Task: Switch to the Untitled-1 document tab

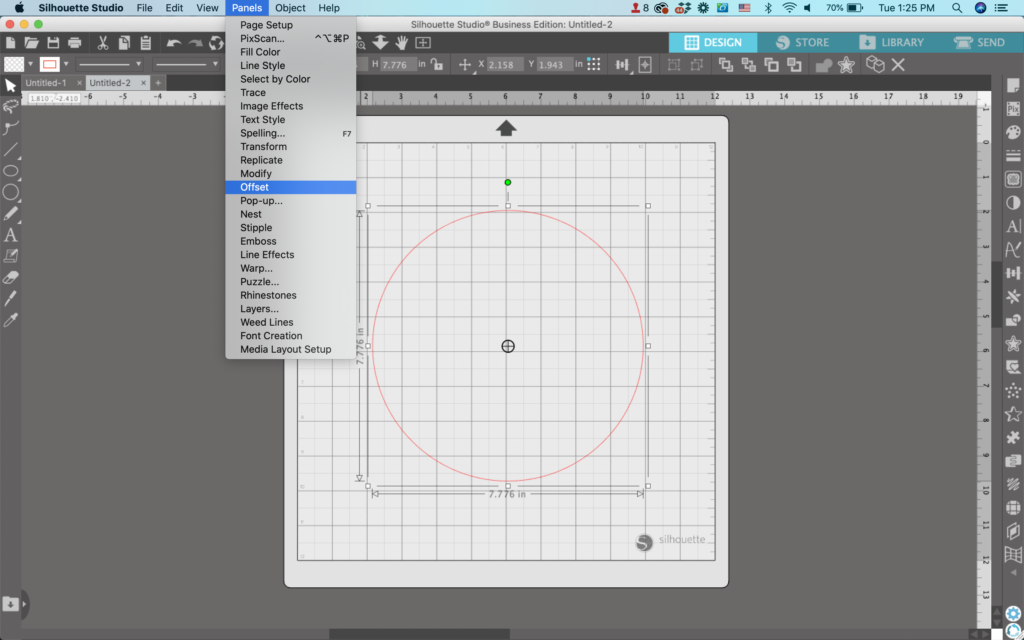Action: pos(46,83)
